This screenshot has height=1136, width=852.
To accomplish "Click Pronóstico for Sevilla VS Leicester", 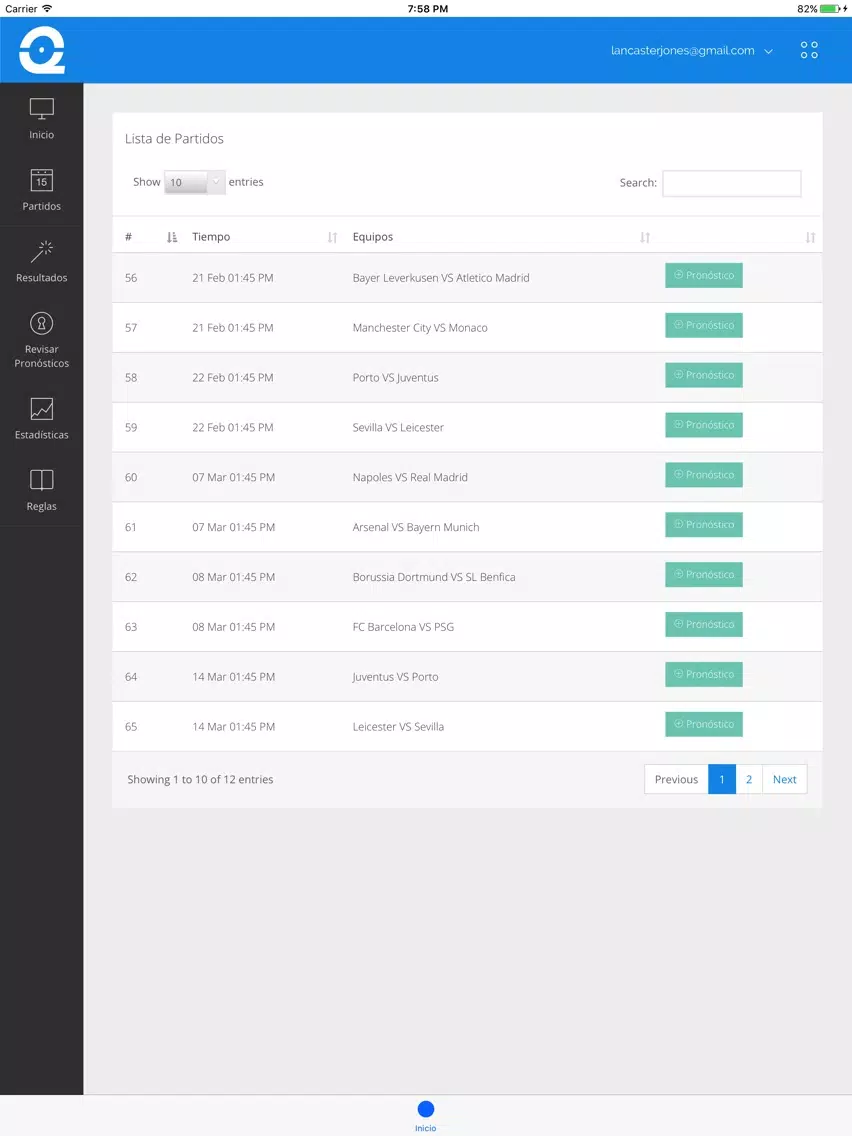I will (703, 425).
